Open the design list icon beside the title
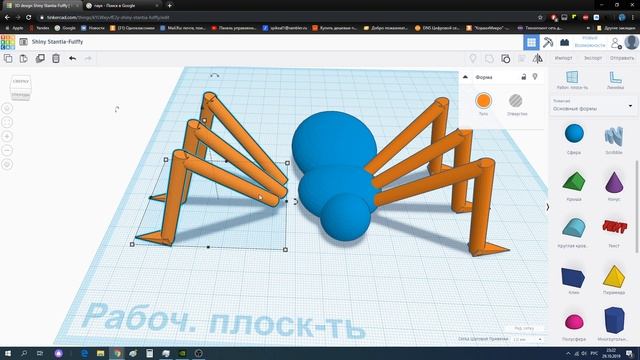 (x=23, y=42)
